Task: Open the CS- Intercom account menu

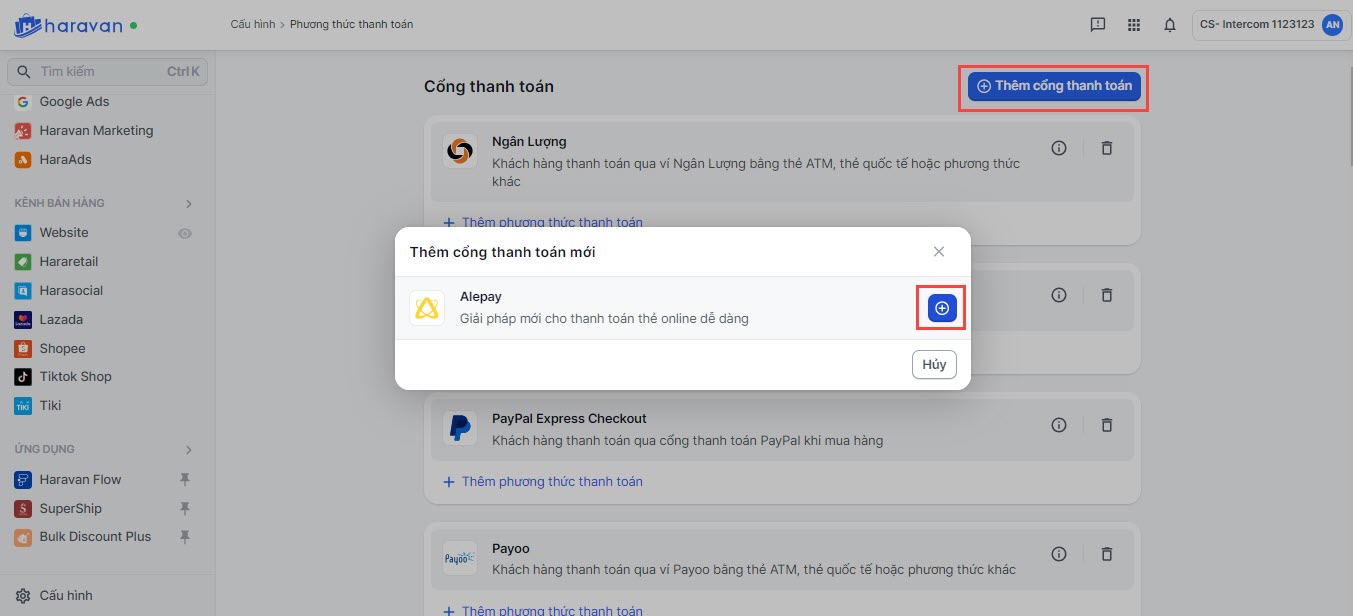Action: coord(1268,25)
